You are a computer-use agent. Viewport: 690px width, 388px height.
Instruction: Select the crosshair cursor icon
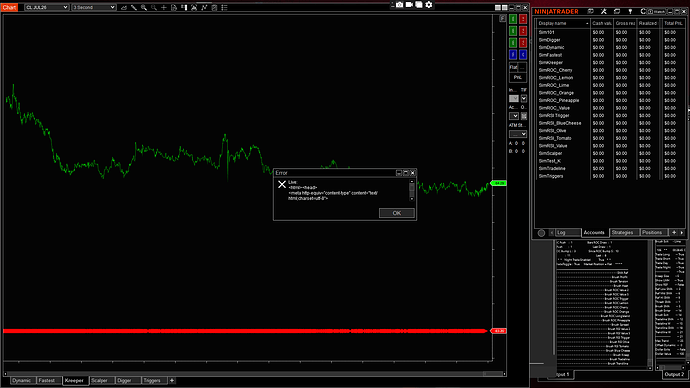point(164,7)
